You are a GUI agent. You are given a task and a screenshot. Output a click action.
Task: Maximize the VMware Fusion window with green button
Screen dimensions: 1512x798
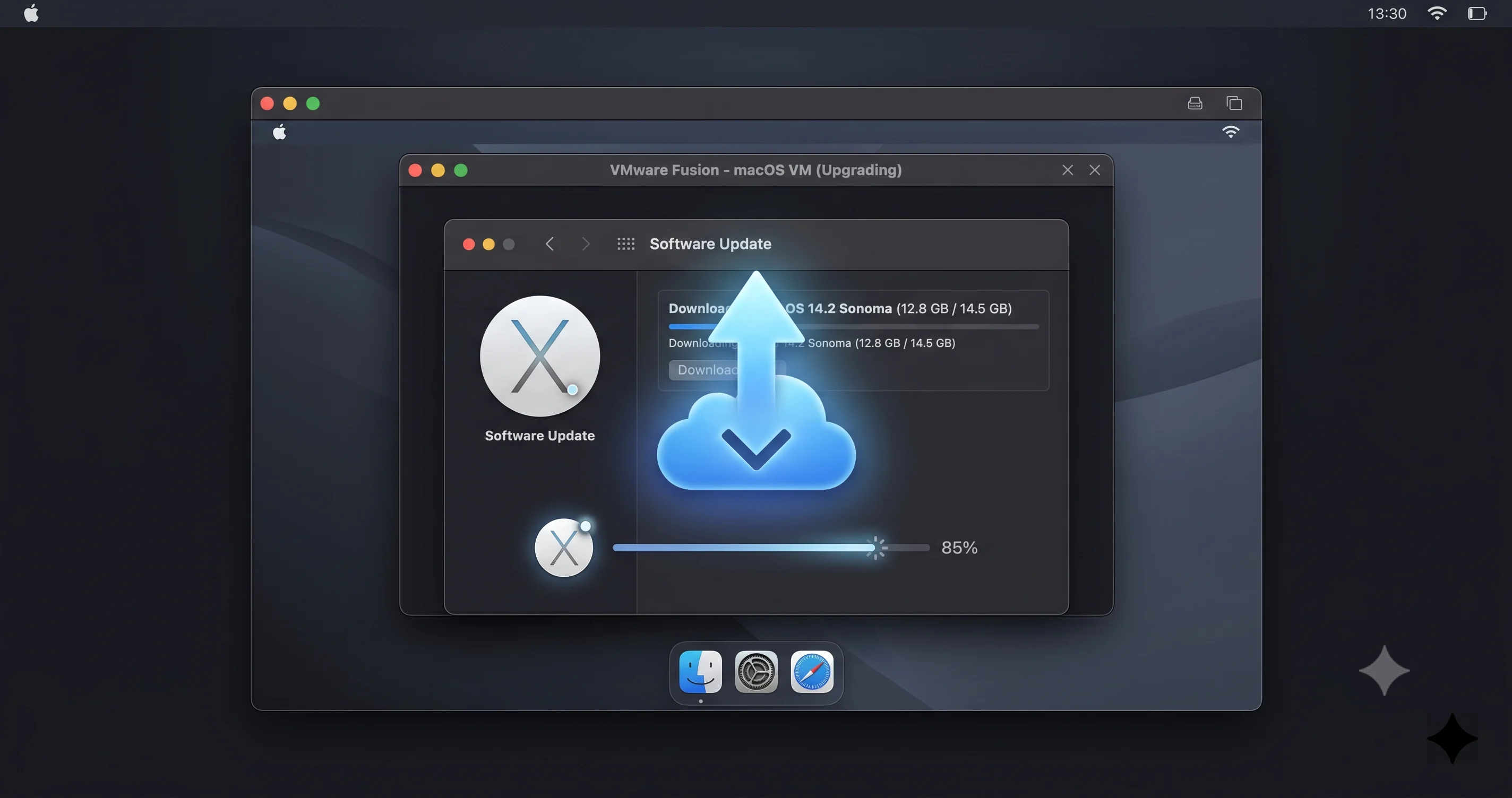[461, 170]
